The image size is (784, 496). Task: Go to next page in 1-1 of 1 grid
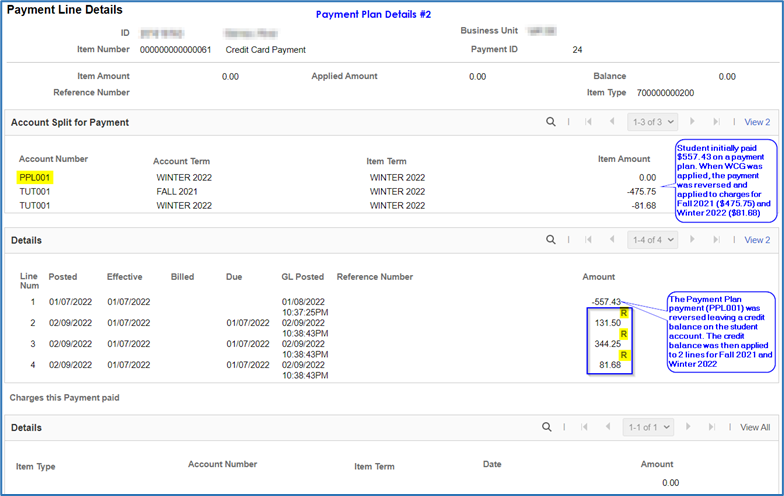click(688, 426)
